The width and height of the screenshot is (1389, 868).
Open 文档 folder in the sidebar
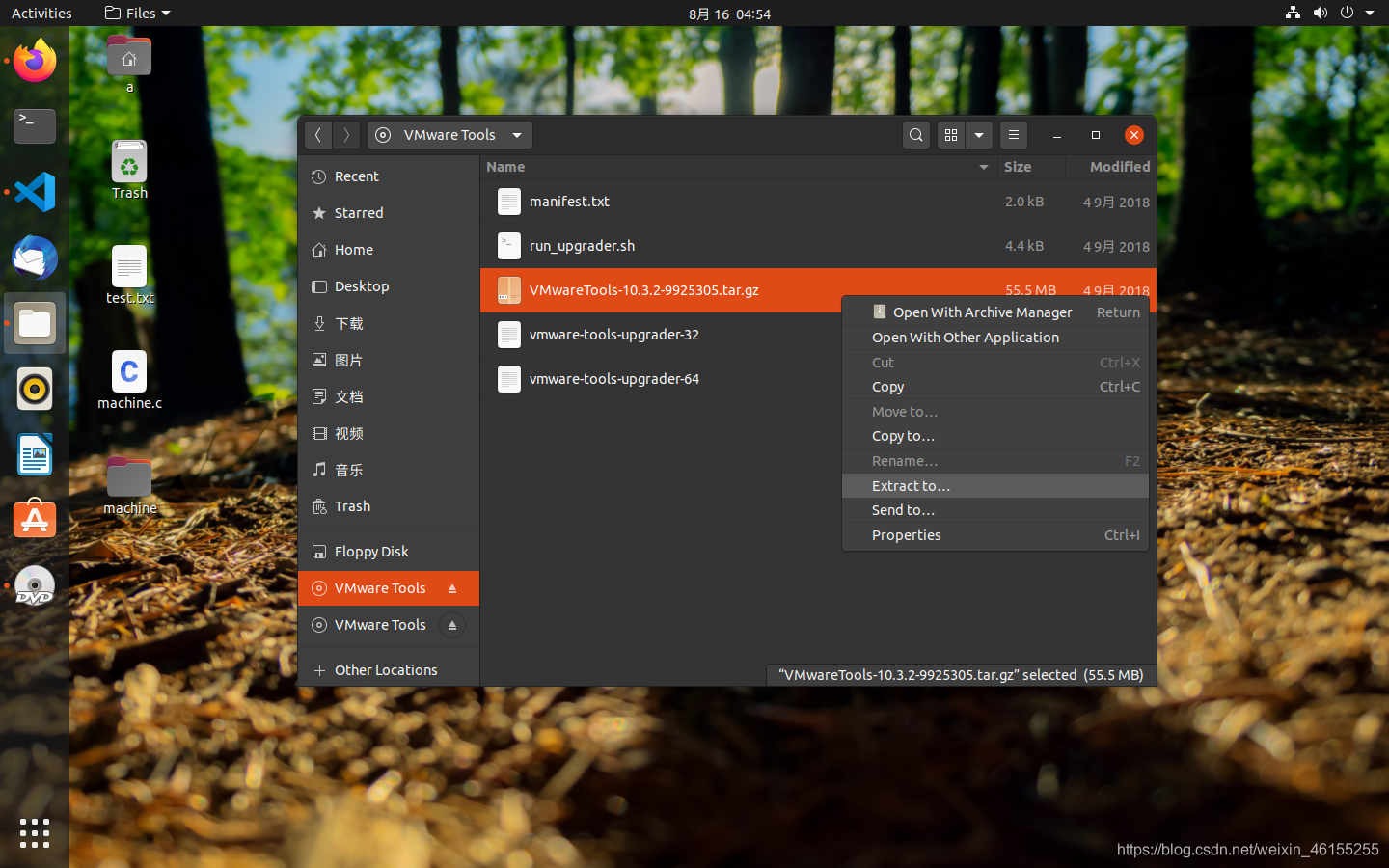[389, 396]
